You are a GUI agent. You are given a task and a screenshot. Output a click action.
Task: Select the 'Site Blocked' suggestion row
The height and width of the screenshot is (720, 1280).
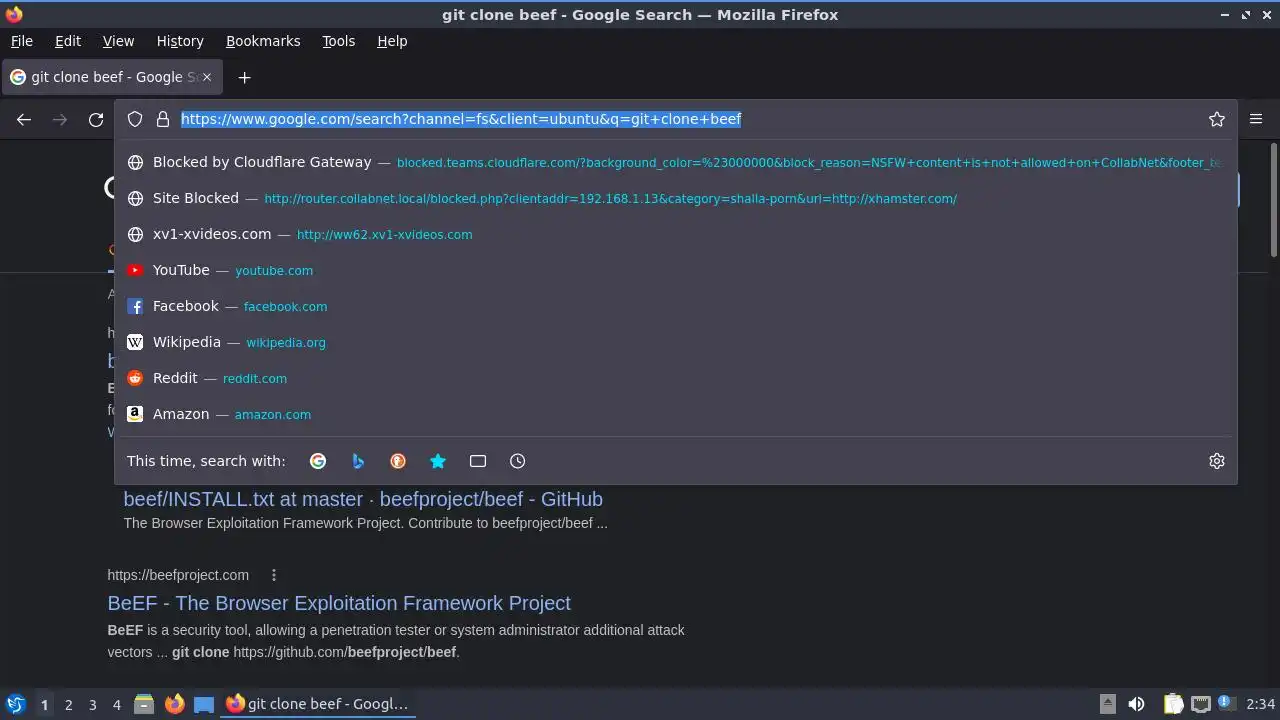675,198
